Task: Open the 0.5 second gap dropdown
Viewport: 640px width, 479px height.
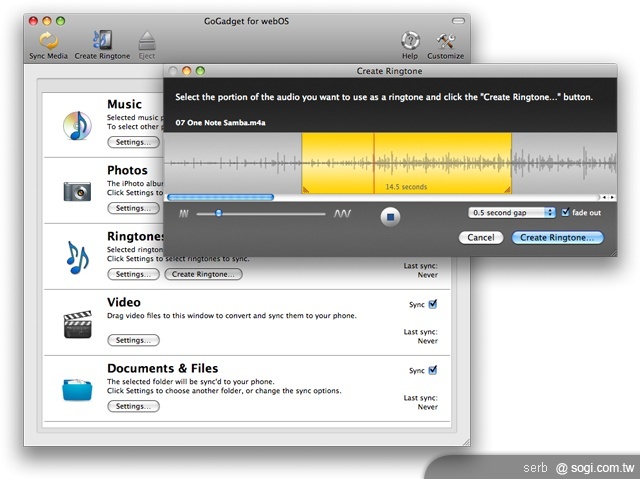Action: click(x=512, y=213)
